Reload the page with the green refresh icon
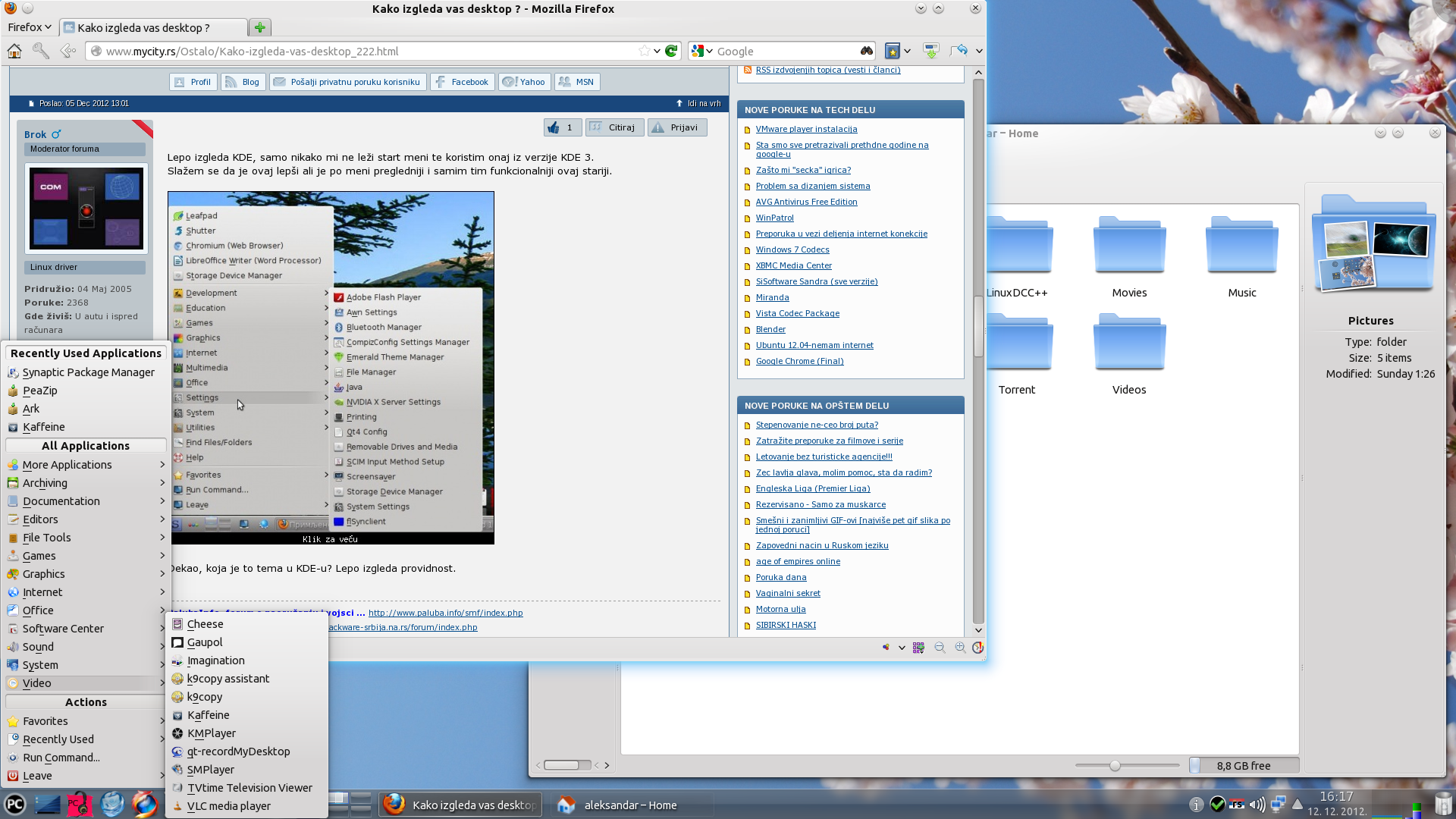Image resolution: width=1456 pixels, height=819 pixels. [x=671, y=51]
